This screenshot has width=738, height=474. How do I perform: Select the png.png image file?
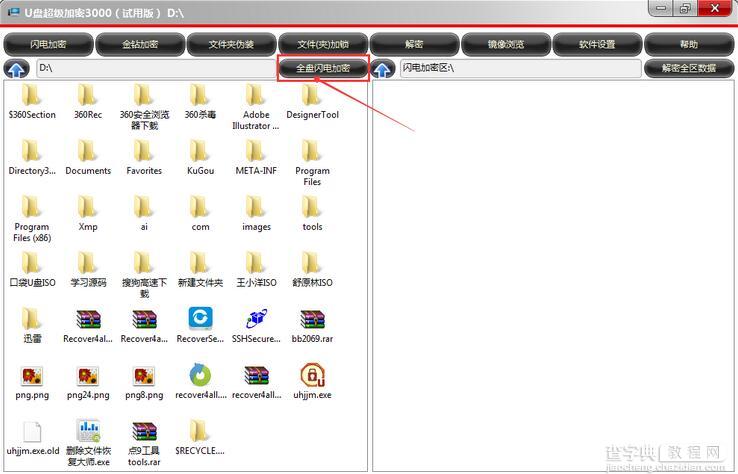(32, 382)
